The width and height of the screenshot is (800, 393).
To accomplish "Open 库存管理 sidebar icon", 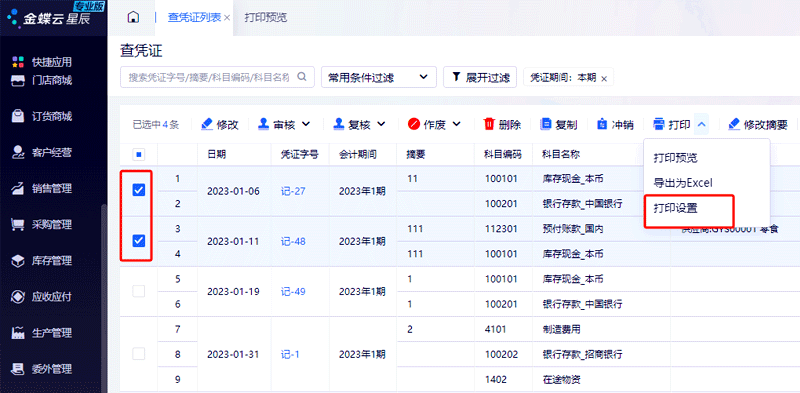I will pos(18,261).
